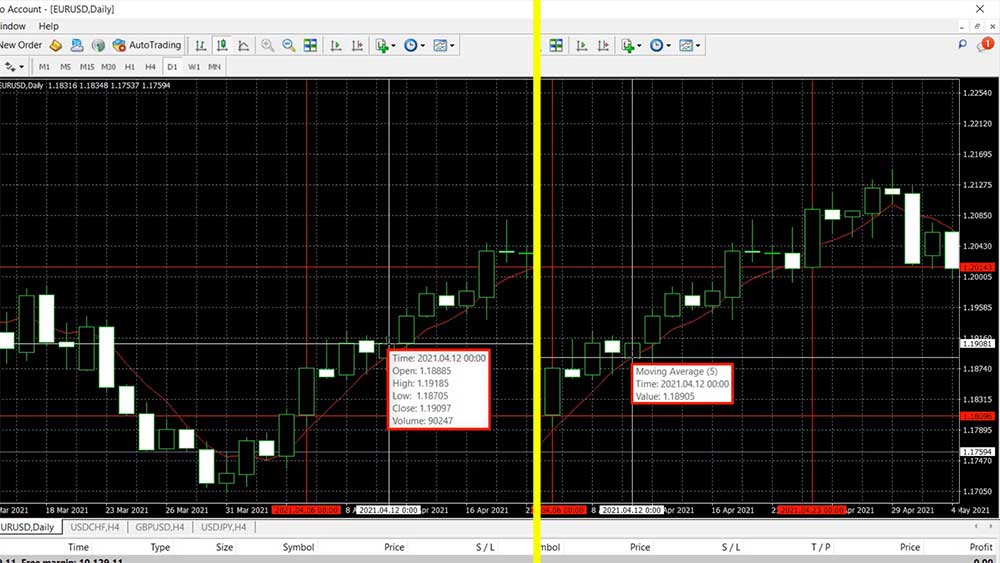Expand the Indicators dropdown arrow in the right panel
The height and width of the screenshot is (563, 1000).
point(638,46)
